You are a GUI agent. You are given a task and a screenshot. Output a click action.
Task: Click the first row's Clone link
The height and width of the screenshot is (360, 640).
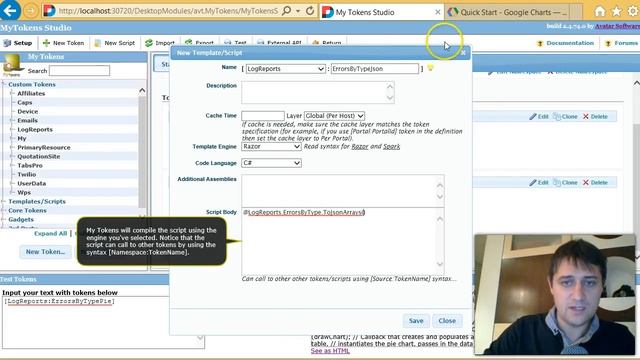565,116
